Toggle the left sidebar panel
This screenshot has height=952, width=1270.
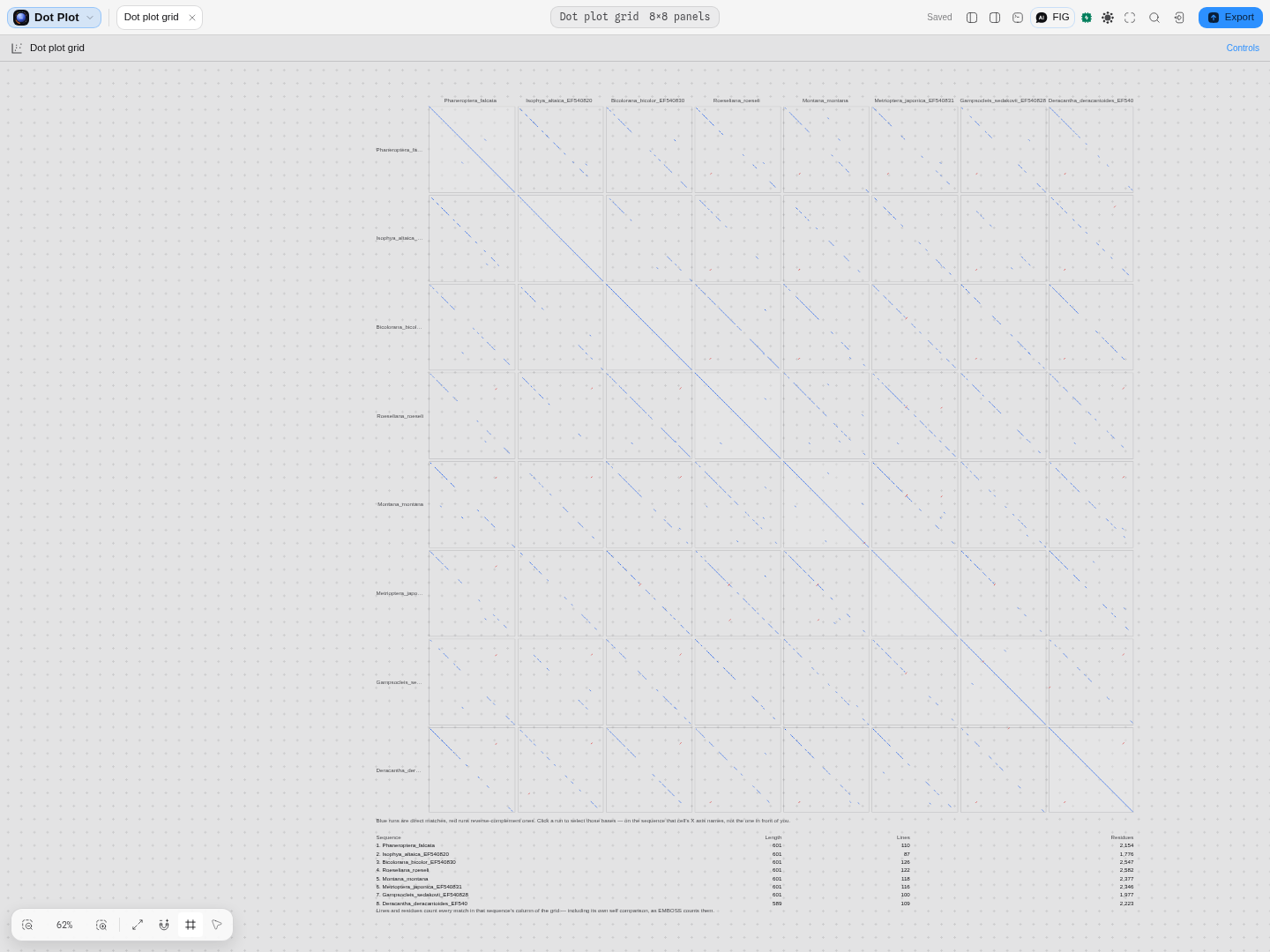pyautogui.click(x=972, y=18)
